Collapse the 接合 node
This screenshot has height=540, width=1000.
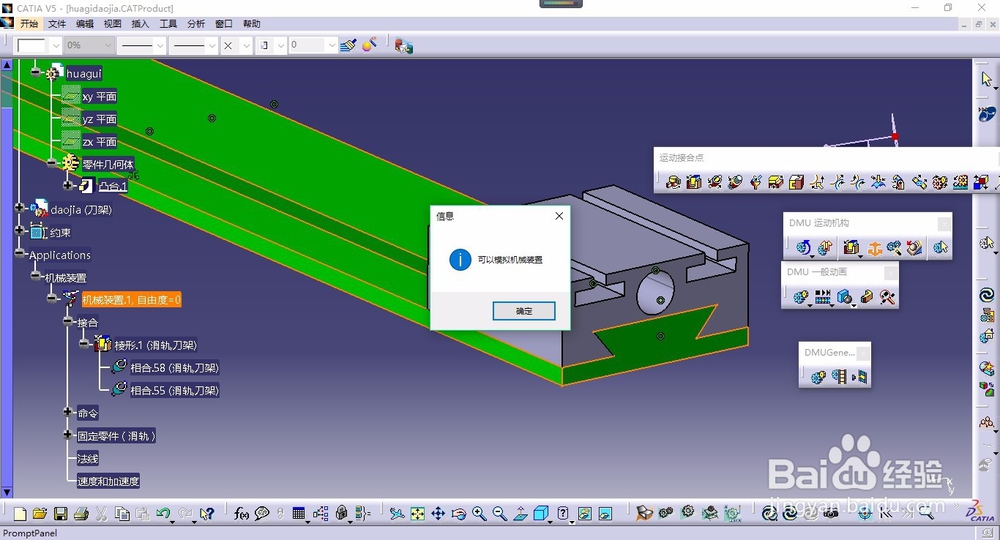pos(68,322)
